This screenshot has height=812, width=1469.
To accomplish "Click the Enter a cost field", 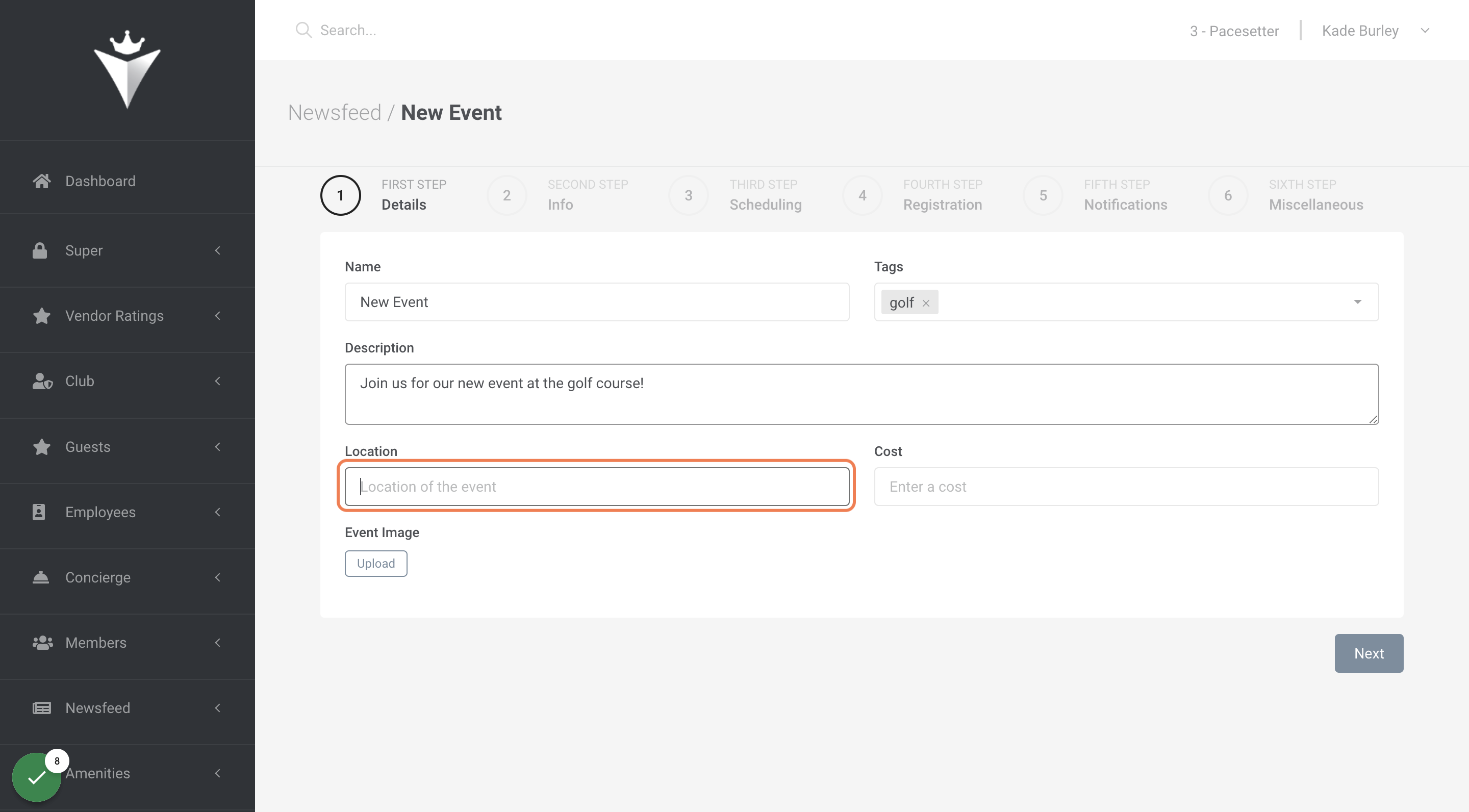I will pyautogui.click(x=1126, y=487).
